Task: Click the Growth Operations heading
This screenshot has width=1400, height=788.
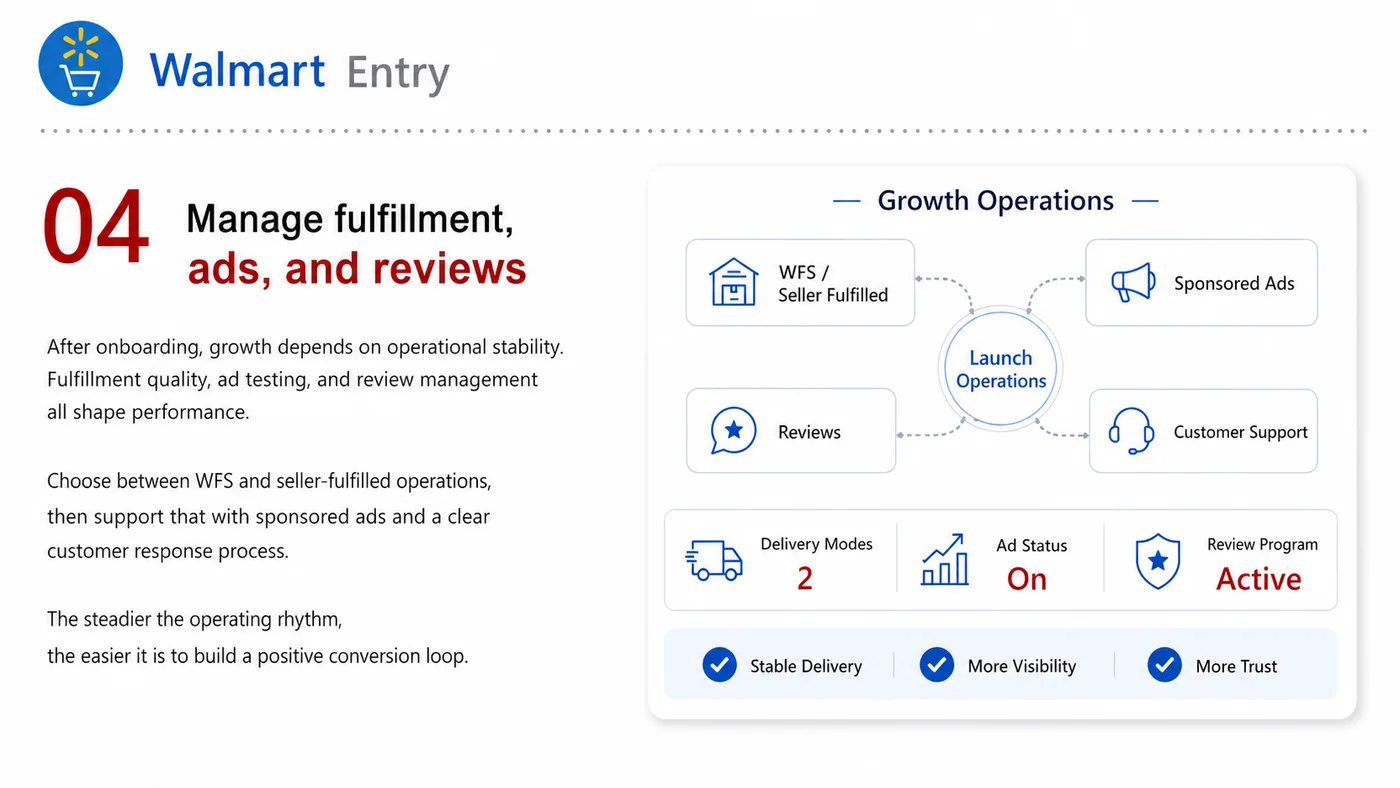Action: 995,201
